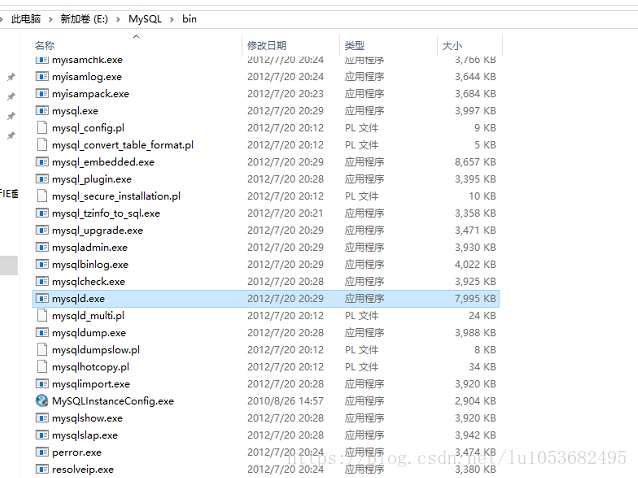This screenshot has width=638, height=478.
Task: Select the file name mysqlhotcopy.pl
Action: click(x=91, y=367)
